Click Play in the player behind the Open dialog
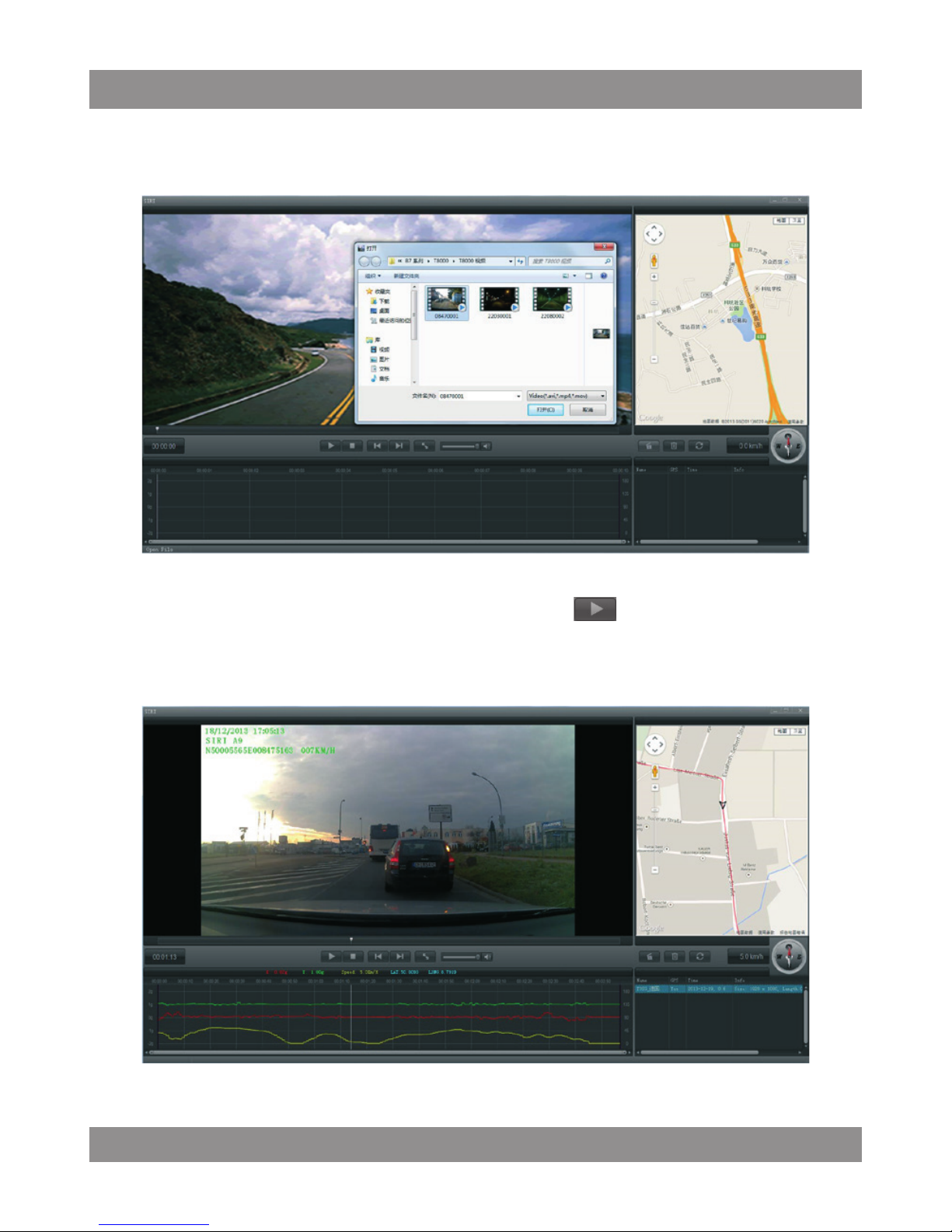Screen dimensions: 952x1232 click(330, 446)
